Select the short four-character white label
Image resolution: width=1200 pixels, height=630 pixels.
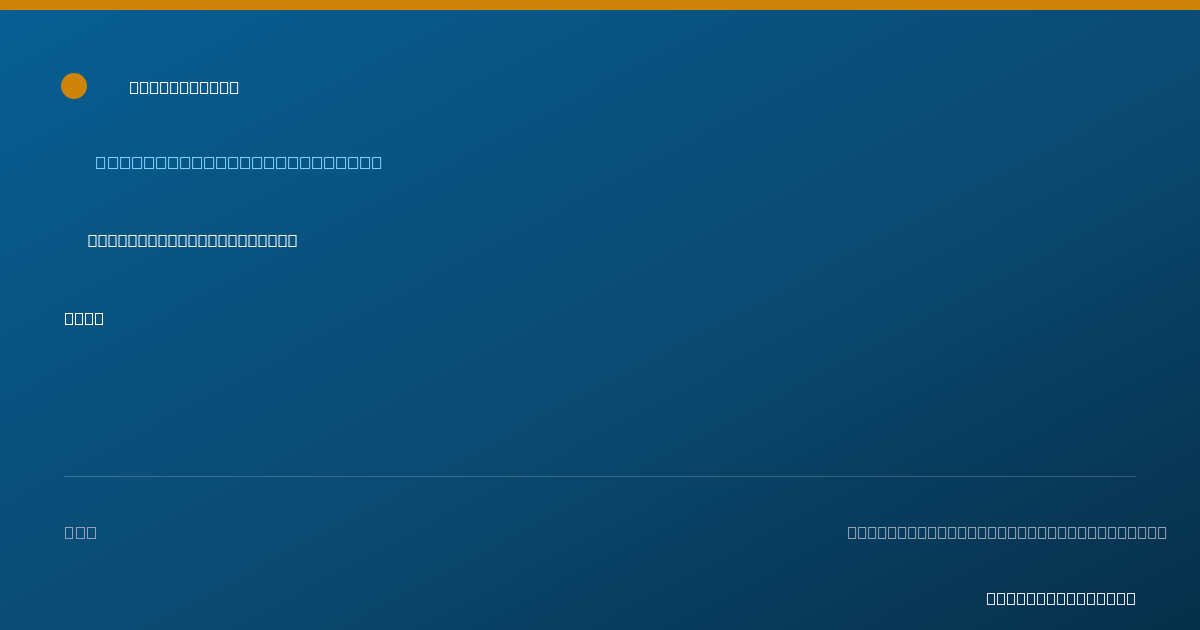click(x=84, y=318)
